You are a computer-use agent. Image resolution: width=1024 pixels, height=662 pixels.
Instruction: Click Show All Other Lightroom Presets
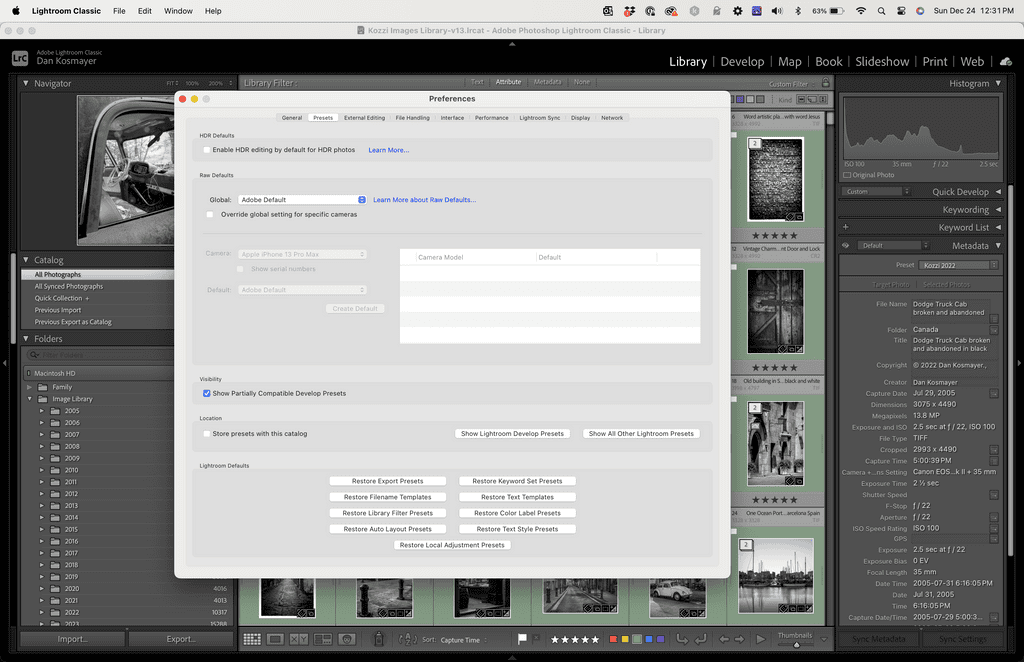click(x=641, y=433)
